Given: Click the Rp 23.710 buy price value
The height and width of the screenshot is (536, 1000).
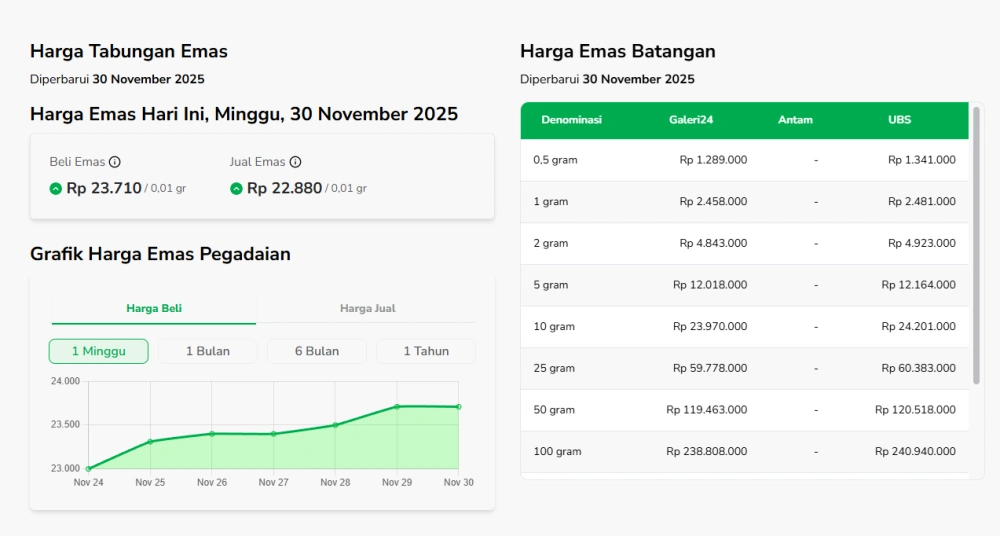Looking at the screenshot, I should pyautogui.click(x=104, y=188).
